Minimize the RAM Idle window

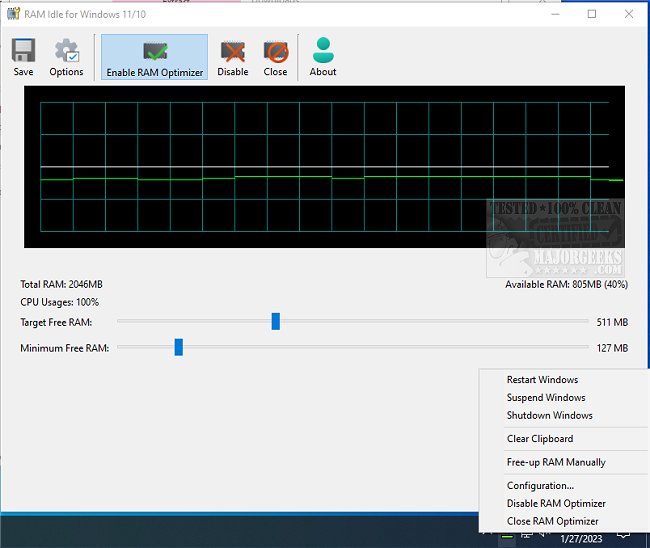pos(555,14)
